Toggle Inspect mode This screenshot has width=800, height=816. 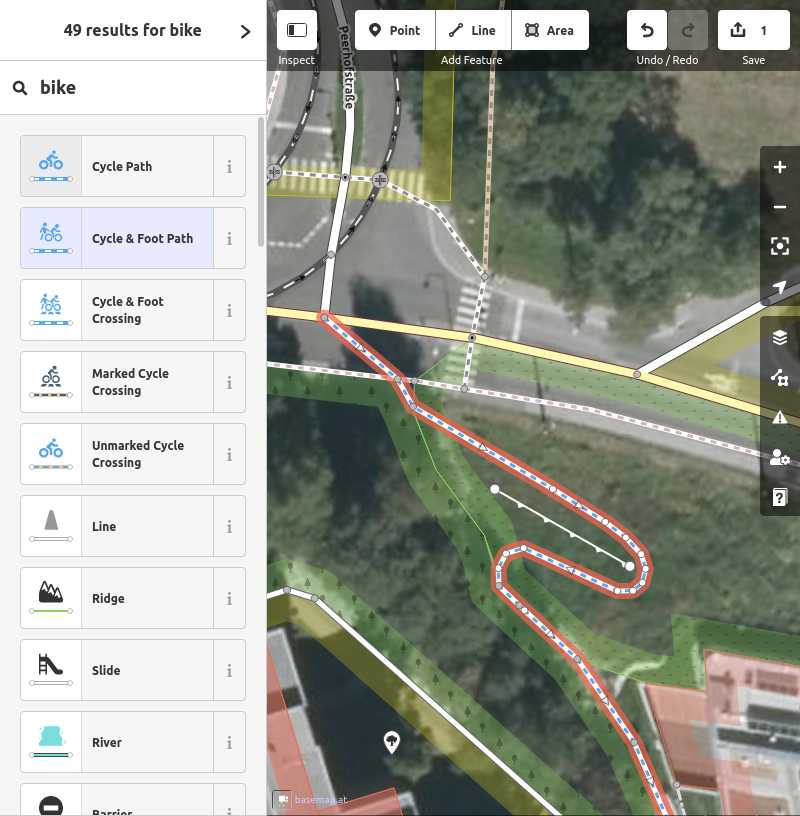[x=296, y=30]
